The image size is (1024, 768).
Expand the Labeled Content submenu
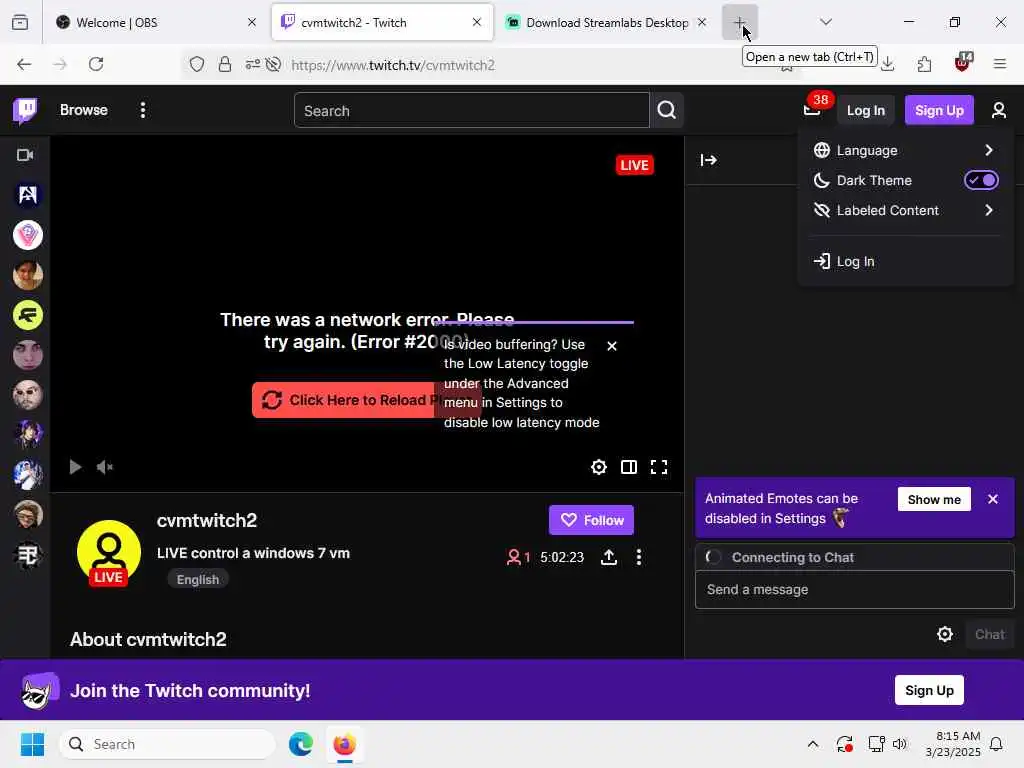904,210
